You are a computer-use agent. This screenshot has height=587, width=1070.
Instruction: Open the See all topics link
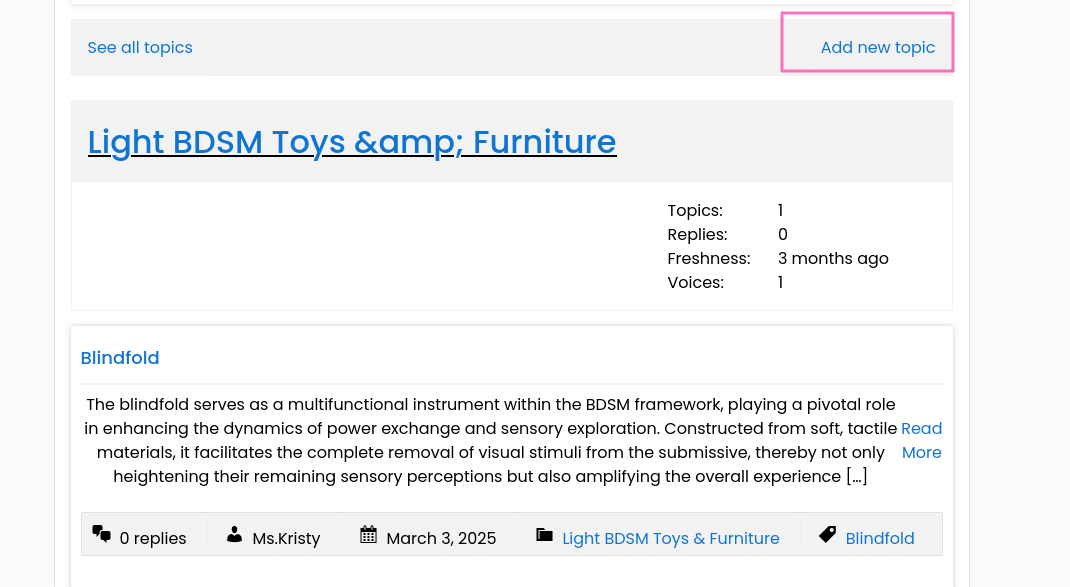pos(140,48)
